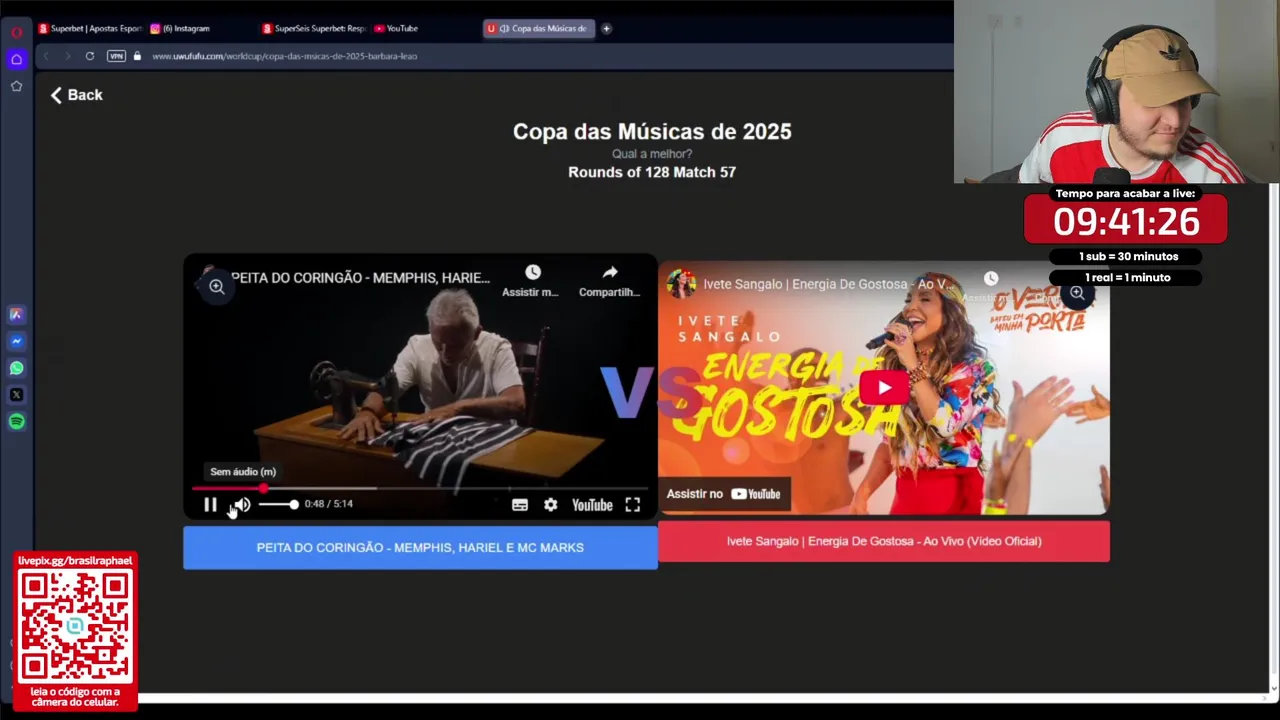The height and width of the screenshot is (720, 1280).
Task: Vote for PEITA DO CORINGÃO blue button
Action: [420, 547]
